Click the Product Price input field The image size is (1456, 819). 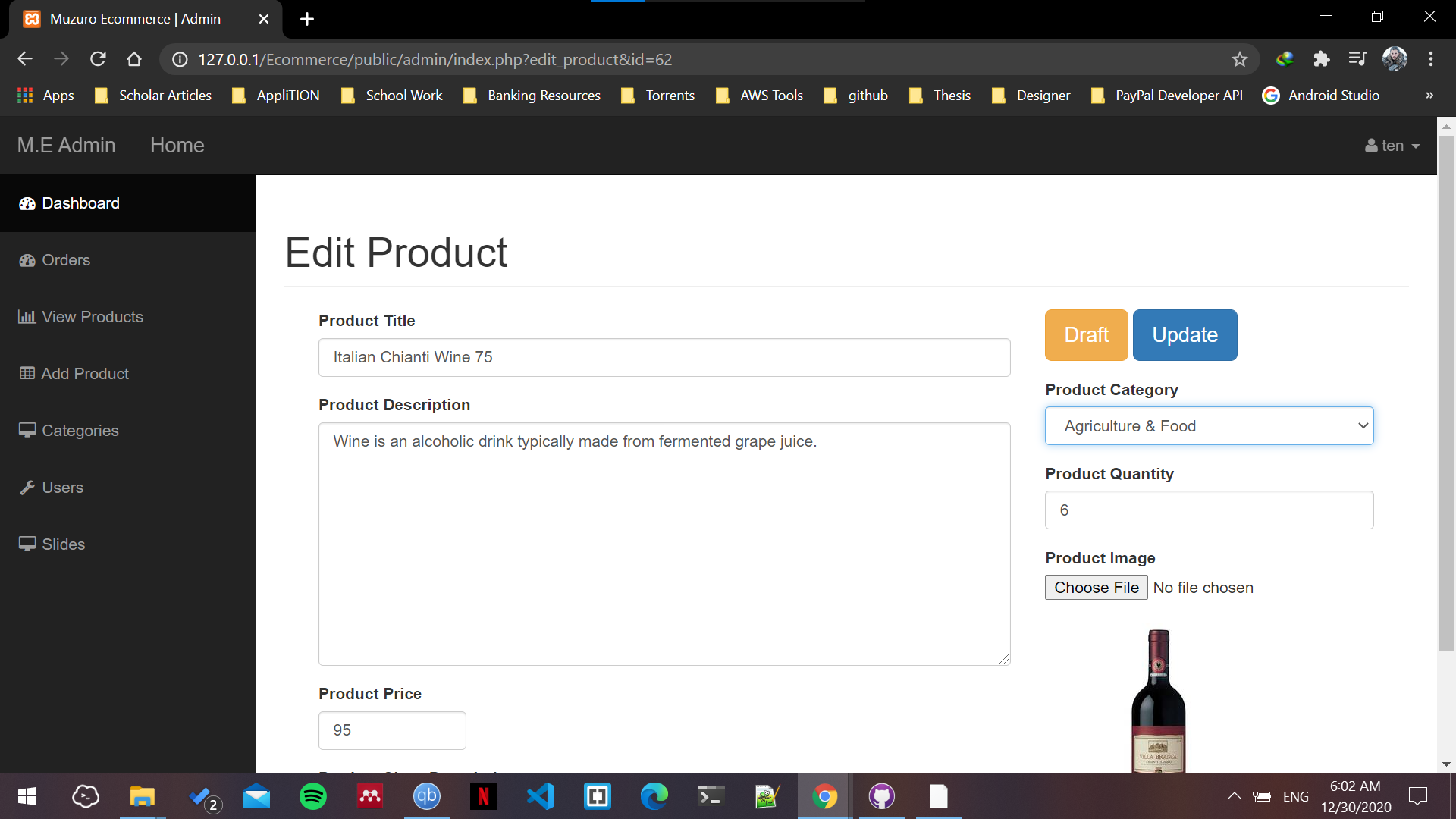(392, 730)
